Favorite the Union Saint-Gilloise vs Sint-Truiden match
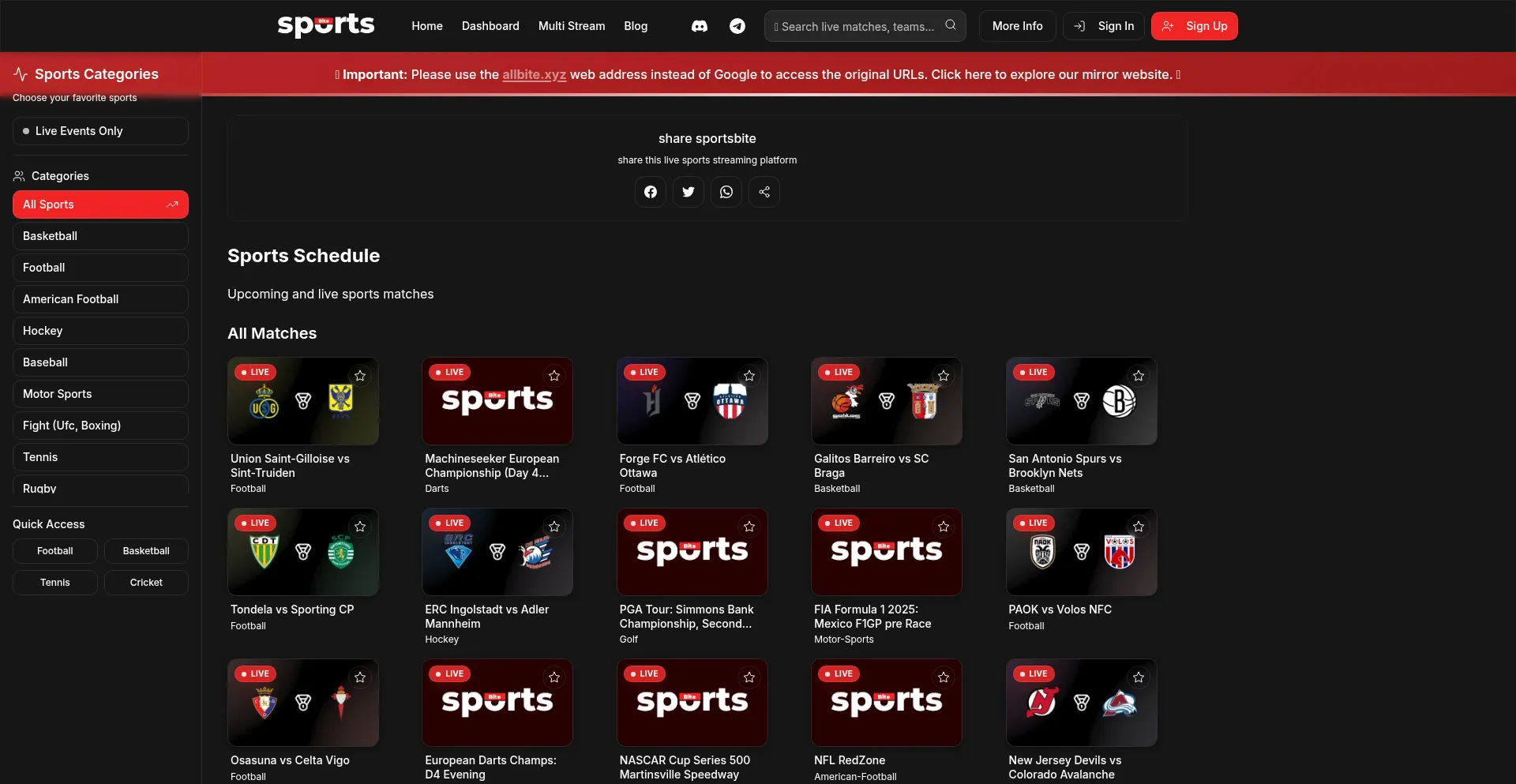Screen dimensions: 1516x784 click(x=360, y=376)
